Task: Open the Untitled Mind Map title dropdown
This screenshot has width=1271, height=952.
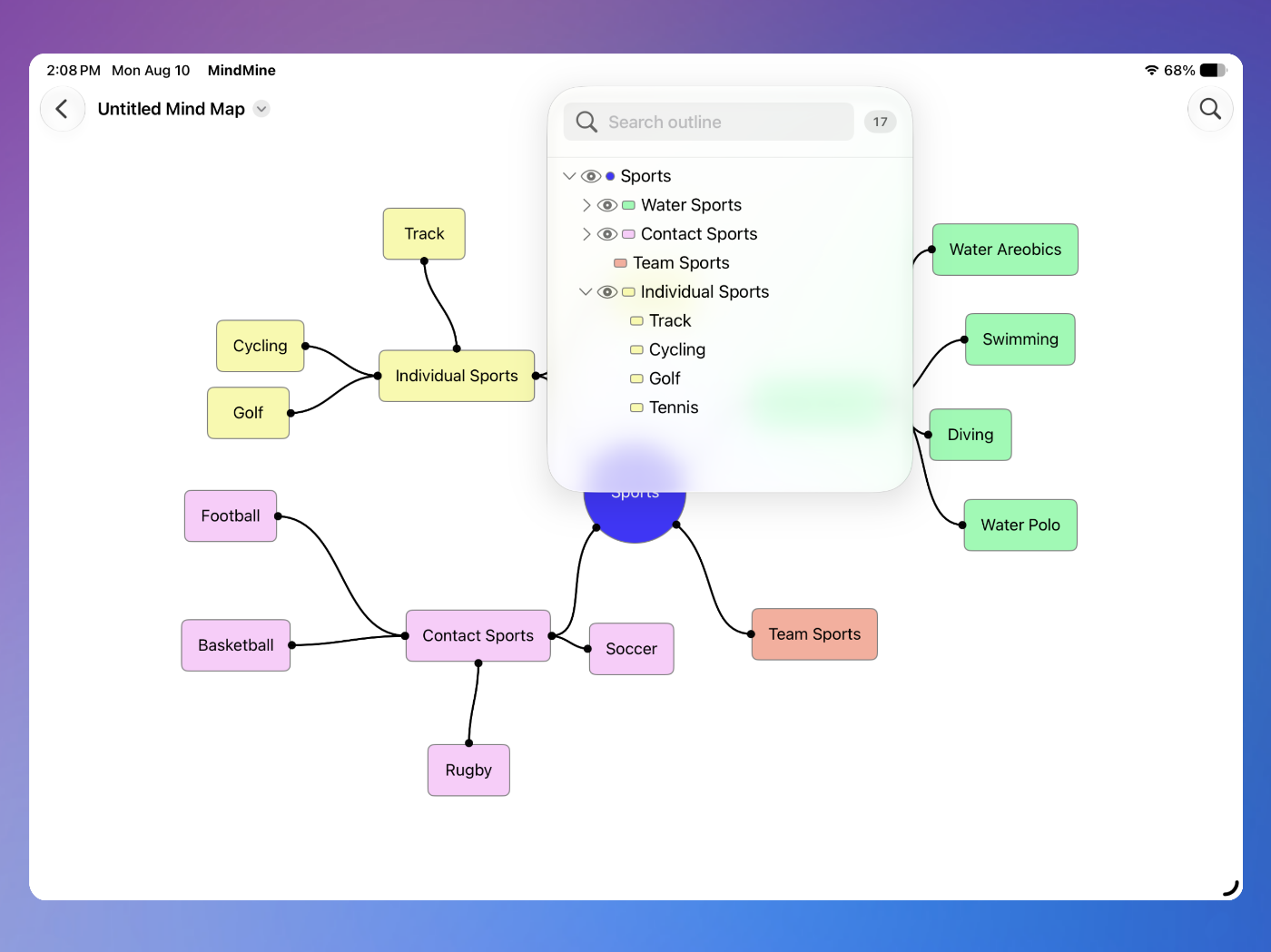Action: (261, 109)
